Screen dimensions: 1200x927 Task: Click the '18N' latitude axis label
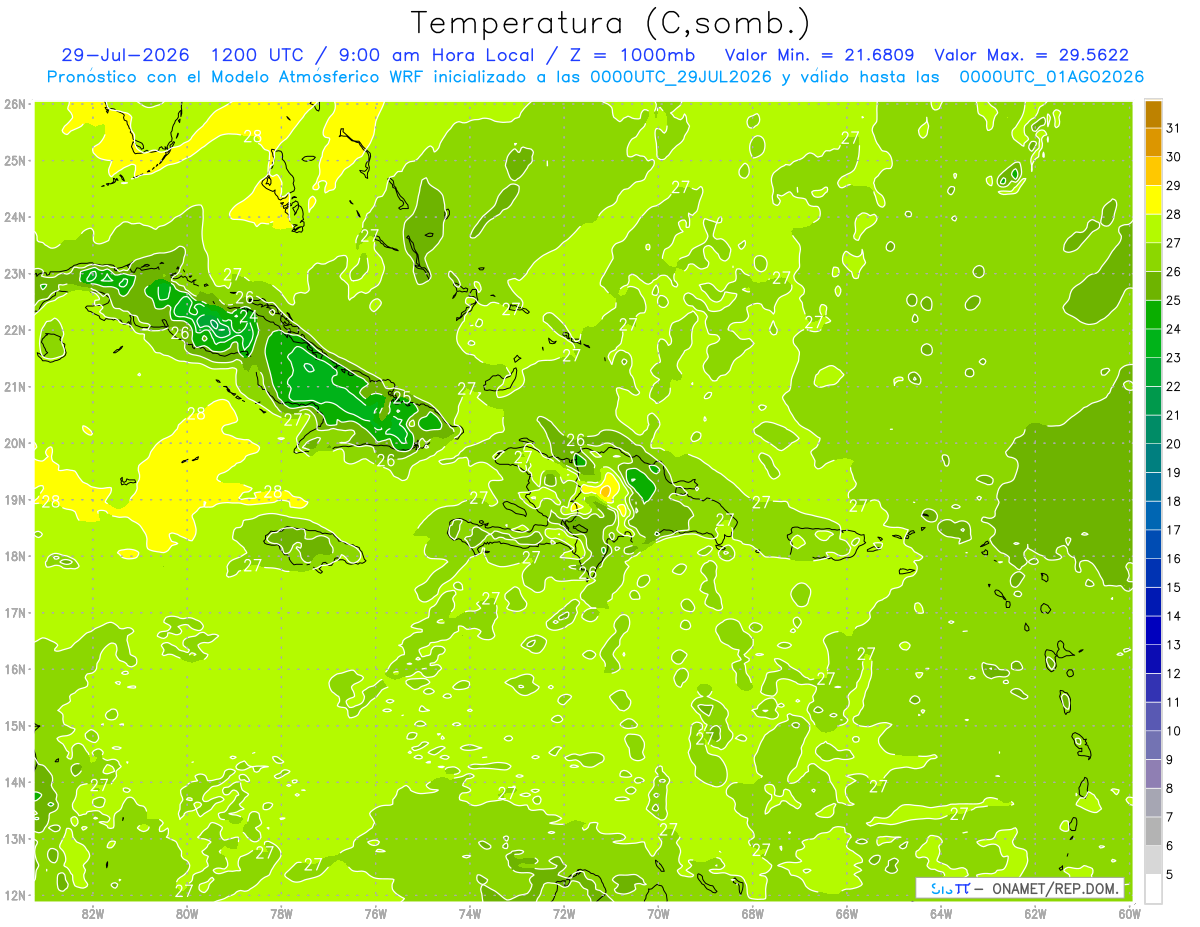coord(15,556)
